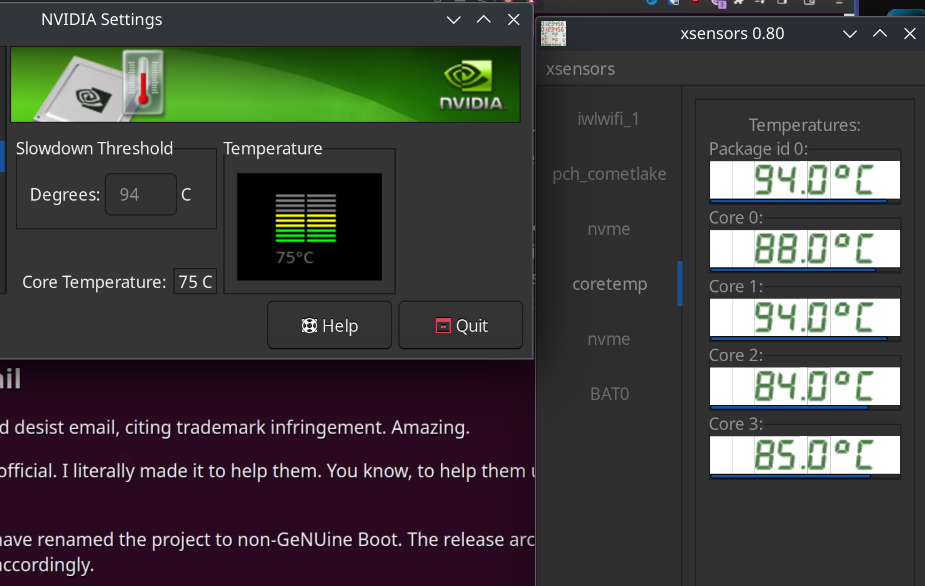Click the 'NVIDIA Settings' window title
This screenshot has width=925, height=586.
point(101,19)
